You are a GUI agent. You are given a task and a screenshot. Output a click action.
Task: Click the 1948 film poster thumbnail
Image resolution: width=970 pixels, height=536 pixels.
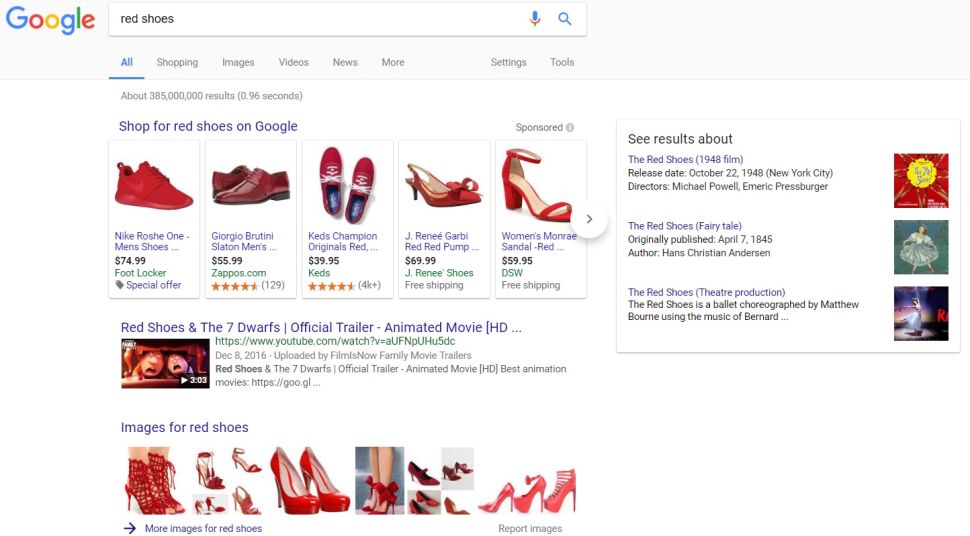(921, 181)
